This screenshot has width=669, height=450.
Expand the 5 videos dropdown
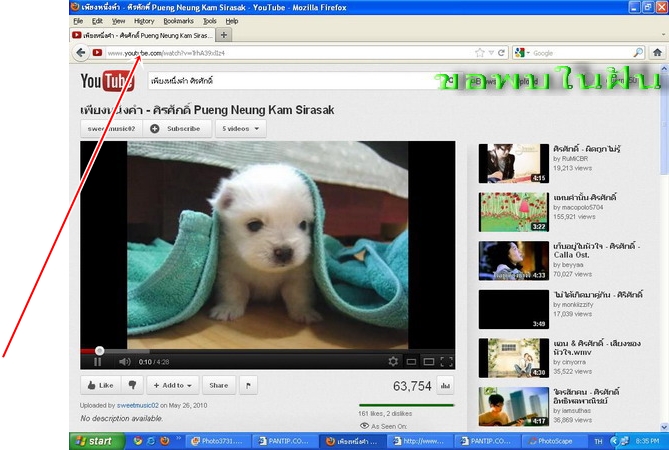(241, 128)
